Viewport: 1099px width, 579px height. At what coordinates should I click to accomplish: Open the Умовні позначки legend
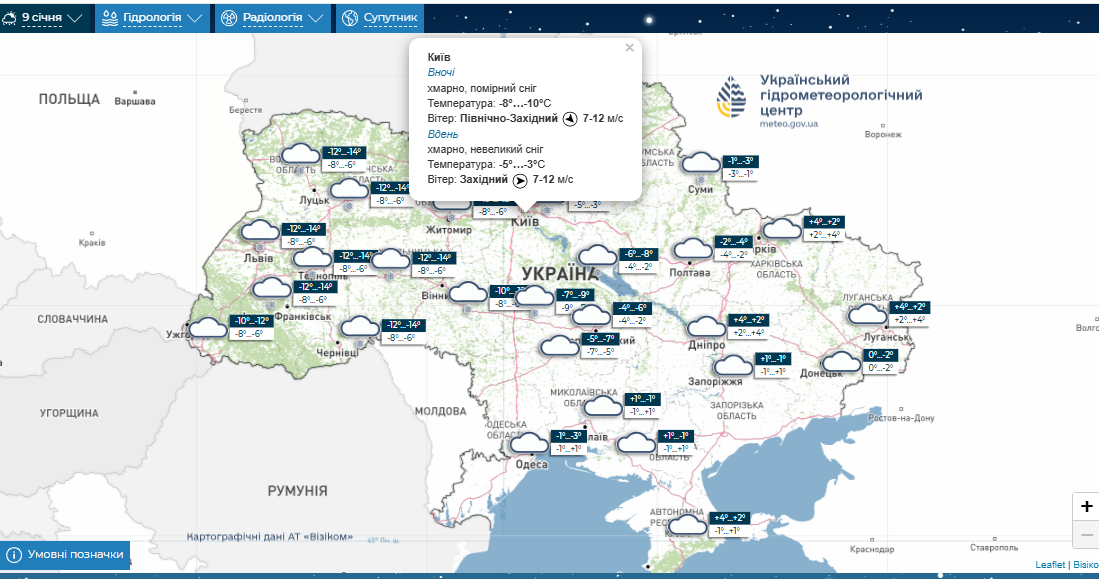coord(66,554)
